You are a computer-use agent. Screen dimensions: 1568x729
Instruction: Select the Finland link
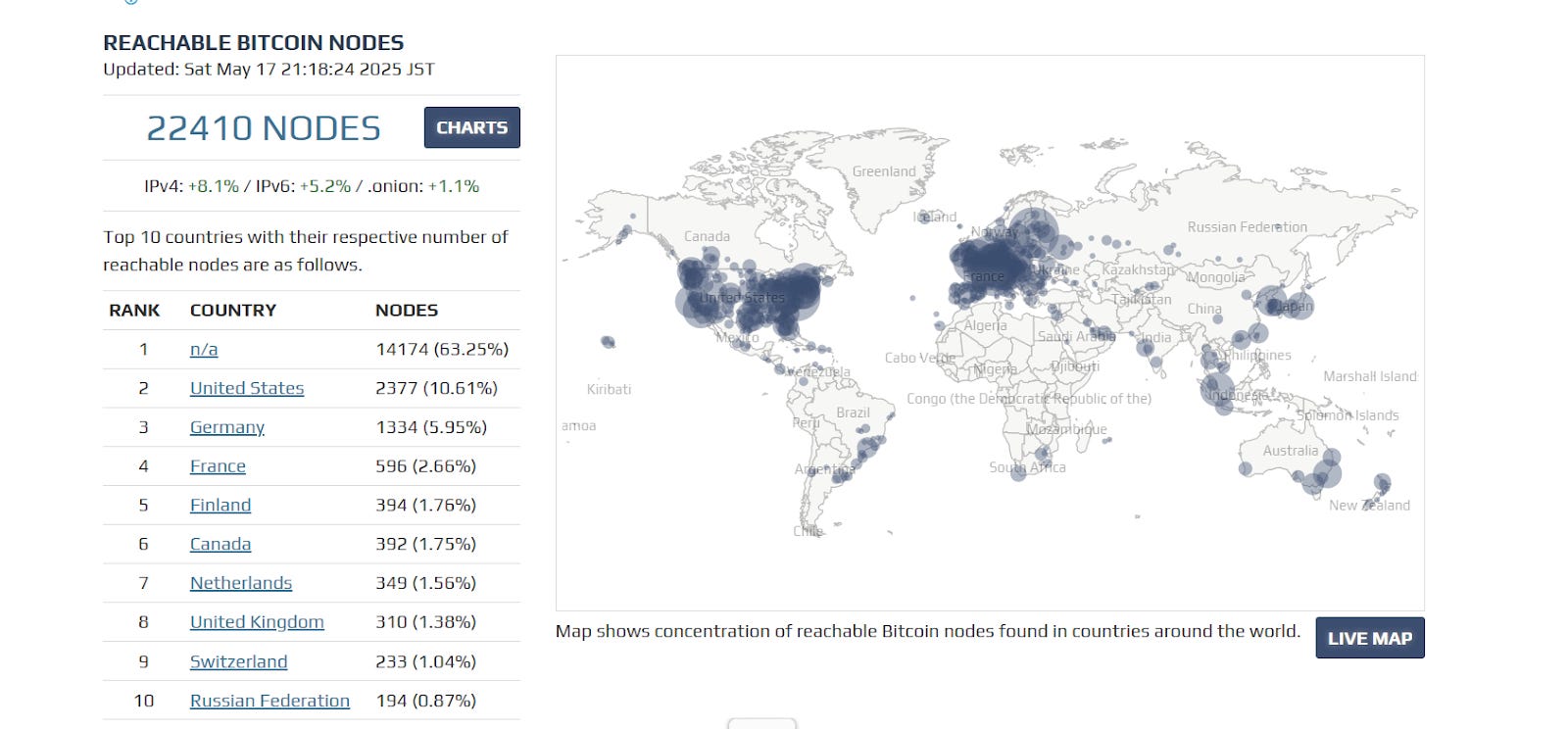tap(220, 505)
